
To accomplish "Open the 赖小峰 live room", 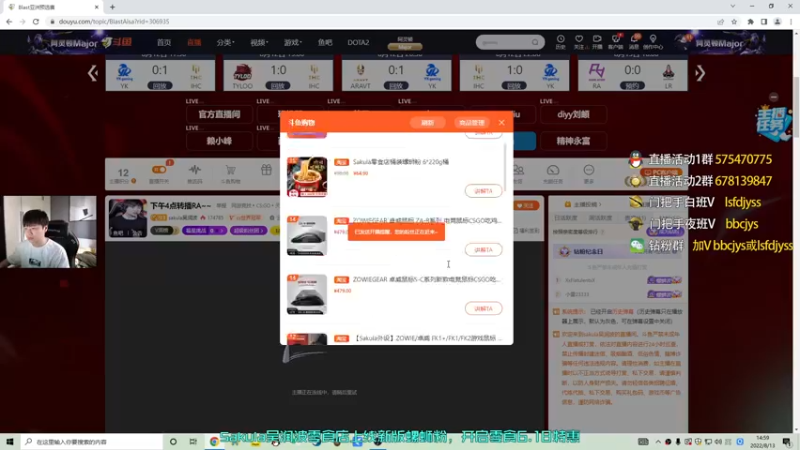I will point(219,141).
